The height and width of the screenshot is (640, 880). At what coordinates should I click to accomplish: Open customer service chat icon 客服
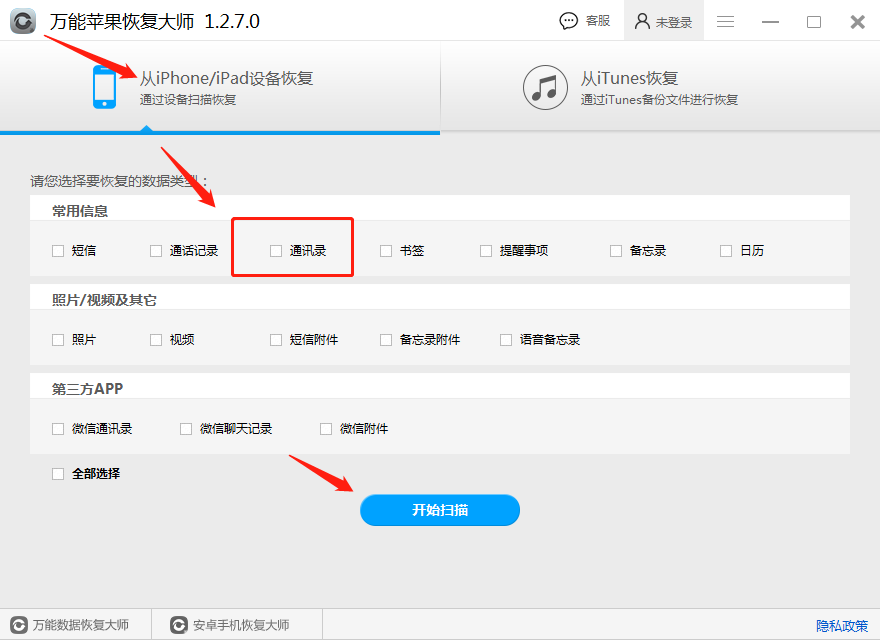569,21
